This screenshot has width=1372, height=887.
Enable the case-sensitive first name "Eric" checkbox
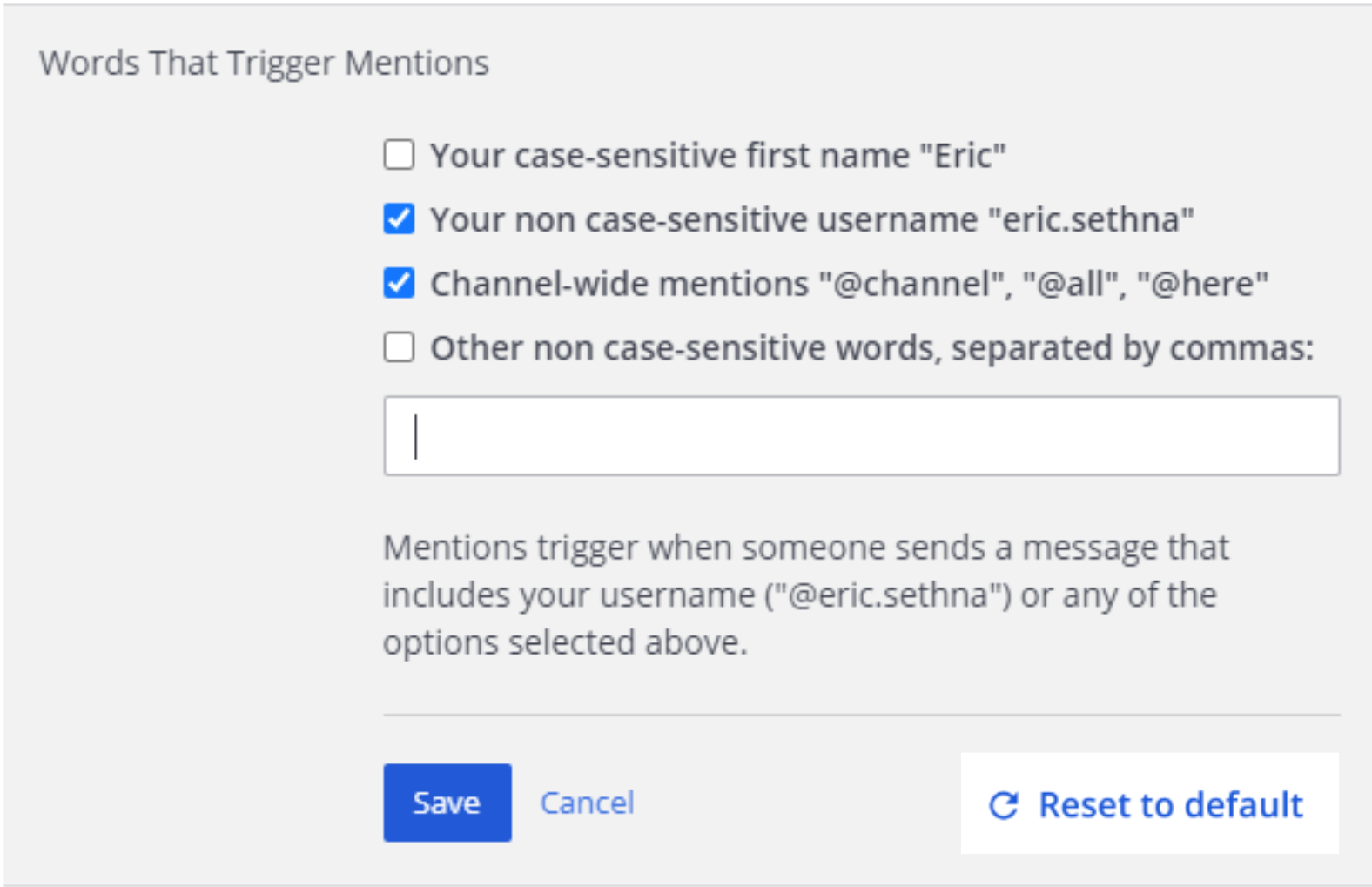tap(399, 155)
